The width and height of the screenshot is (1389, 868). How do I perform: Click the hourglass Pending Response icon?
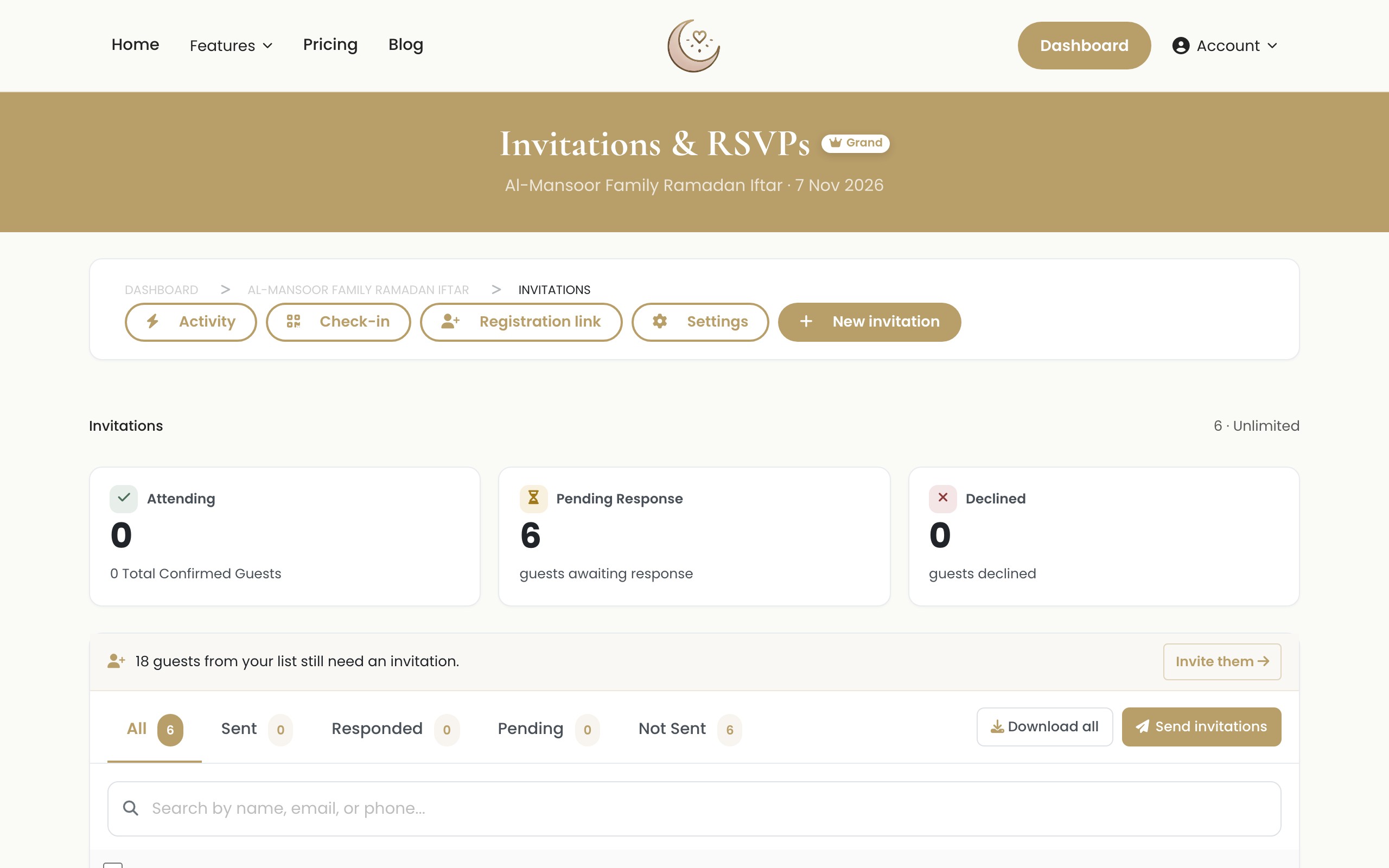pyautogui.click(x=533, y=499)
